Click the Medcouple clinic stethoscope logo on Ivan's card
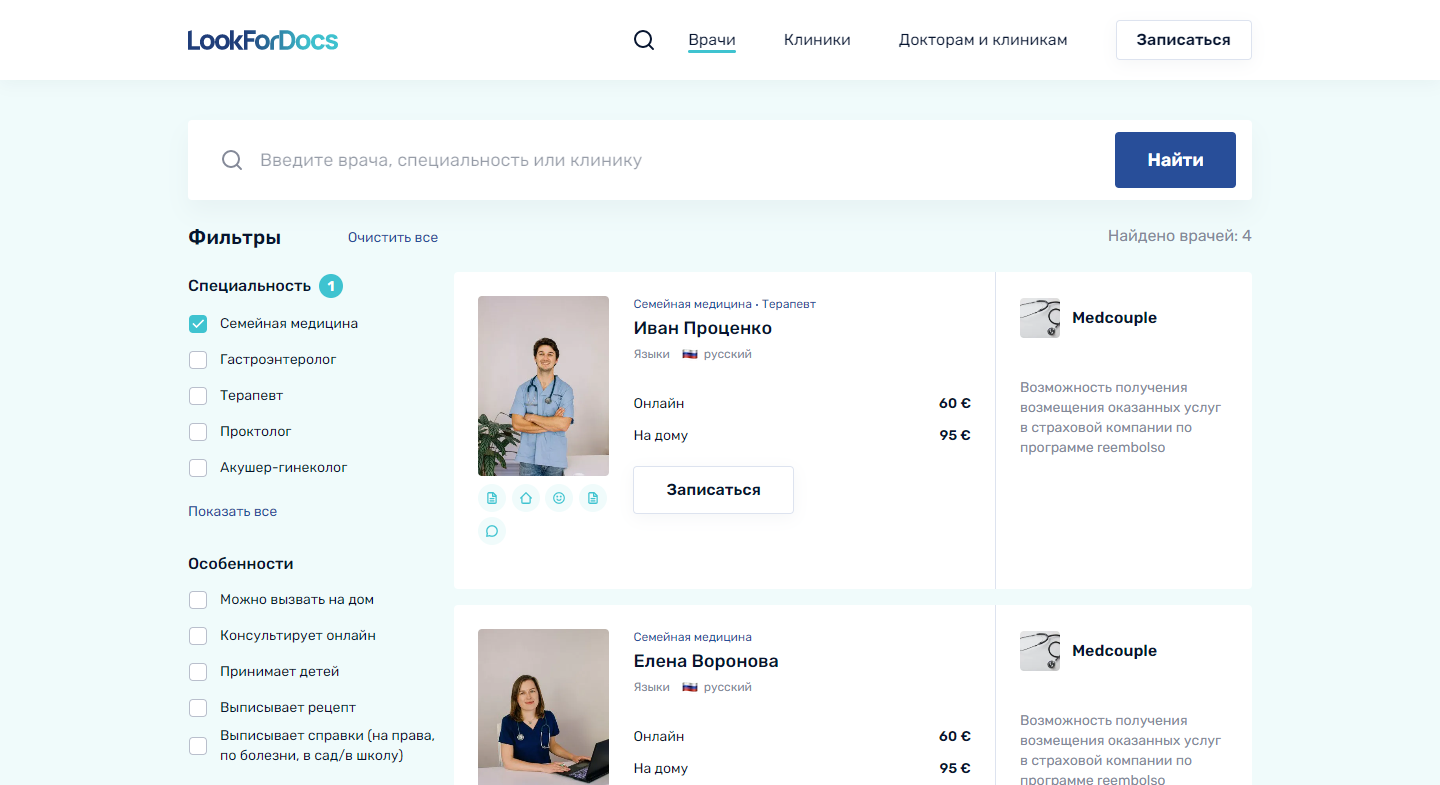This screenshot has height=785, width=1440. click(x=1039, y=317)
